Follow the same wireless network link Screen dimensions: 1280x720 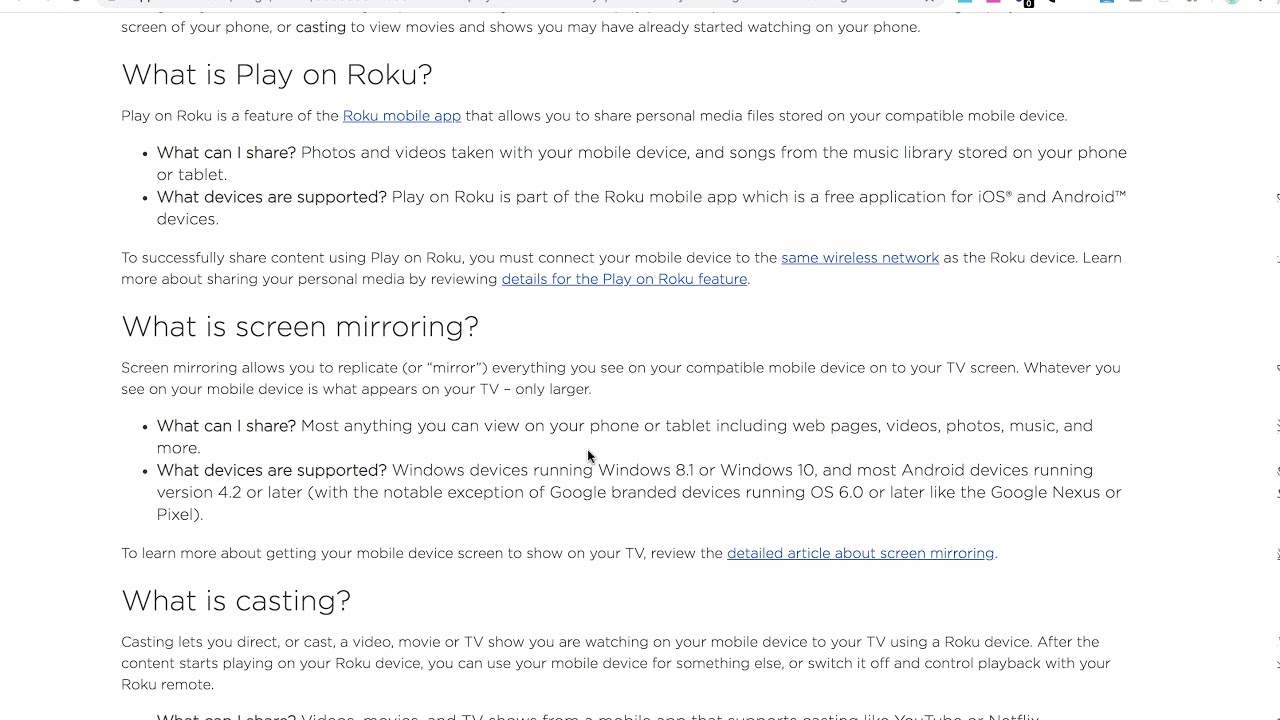point(860,258)
